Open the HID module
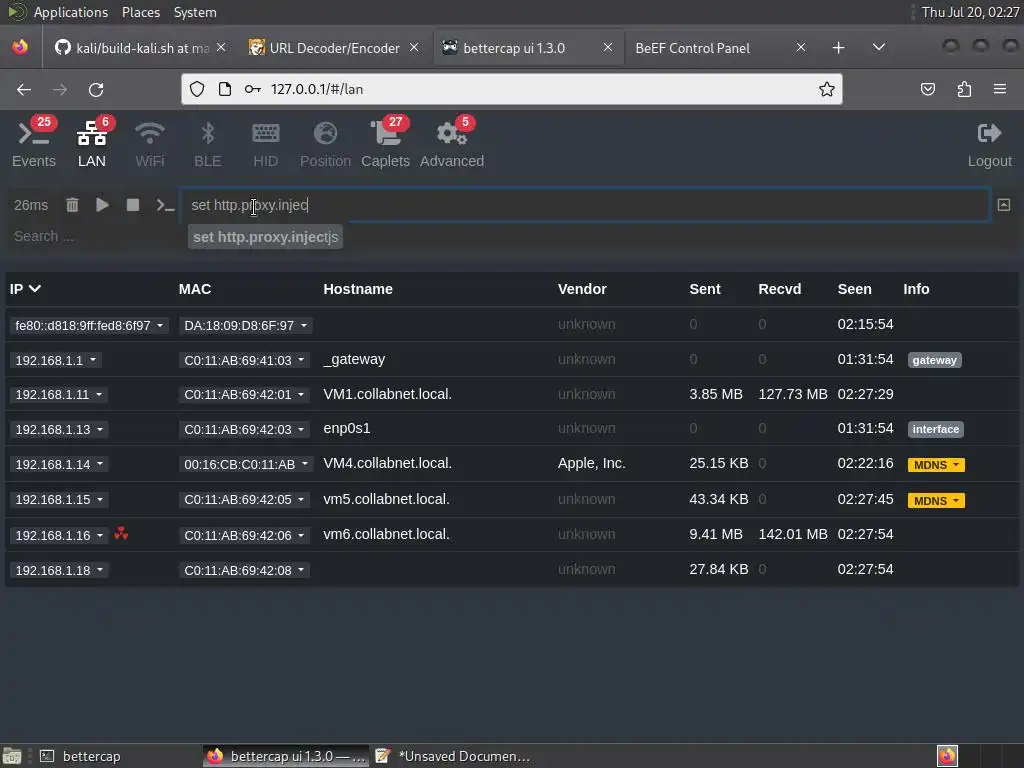This screenshot has width=1024, height=768. [x=265, y=145]
